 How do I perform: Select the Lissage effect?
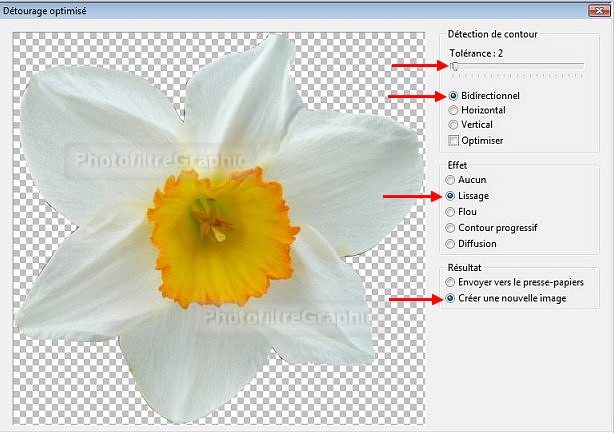click(452, 196)
